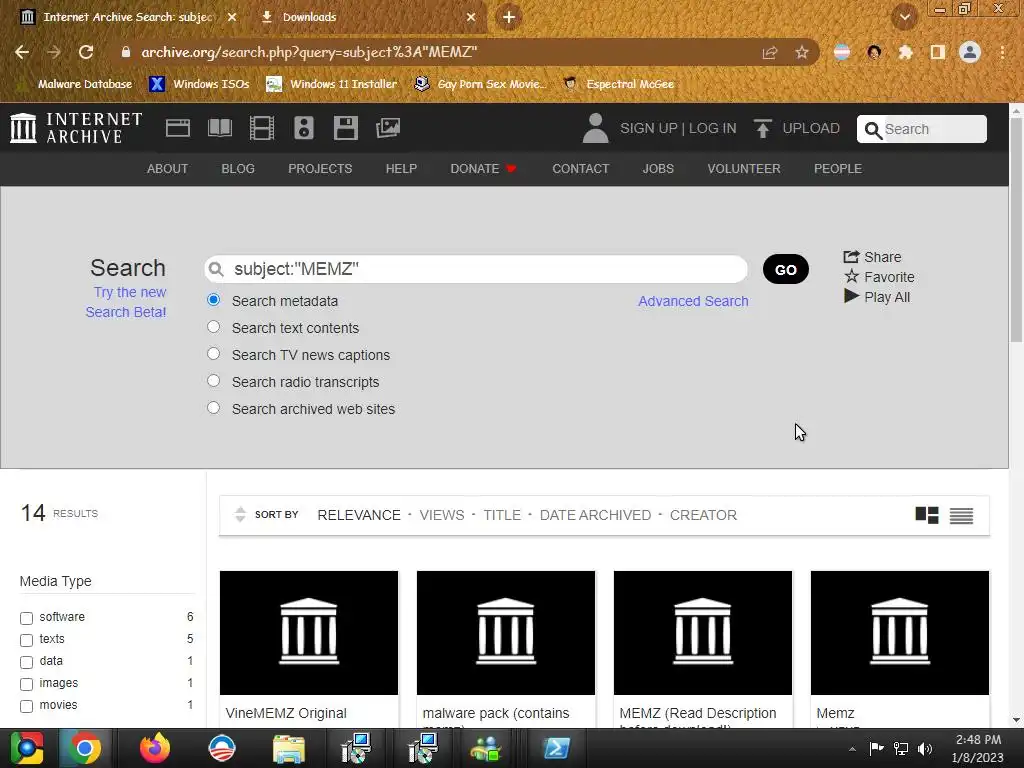1024x768 pixels.
Task: Sort results by TITLE
Action: (502, 515)
